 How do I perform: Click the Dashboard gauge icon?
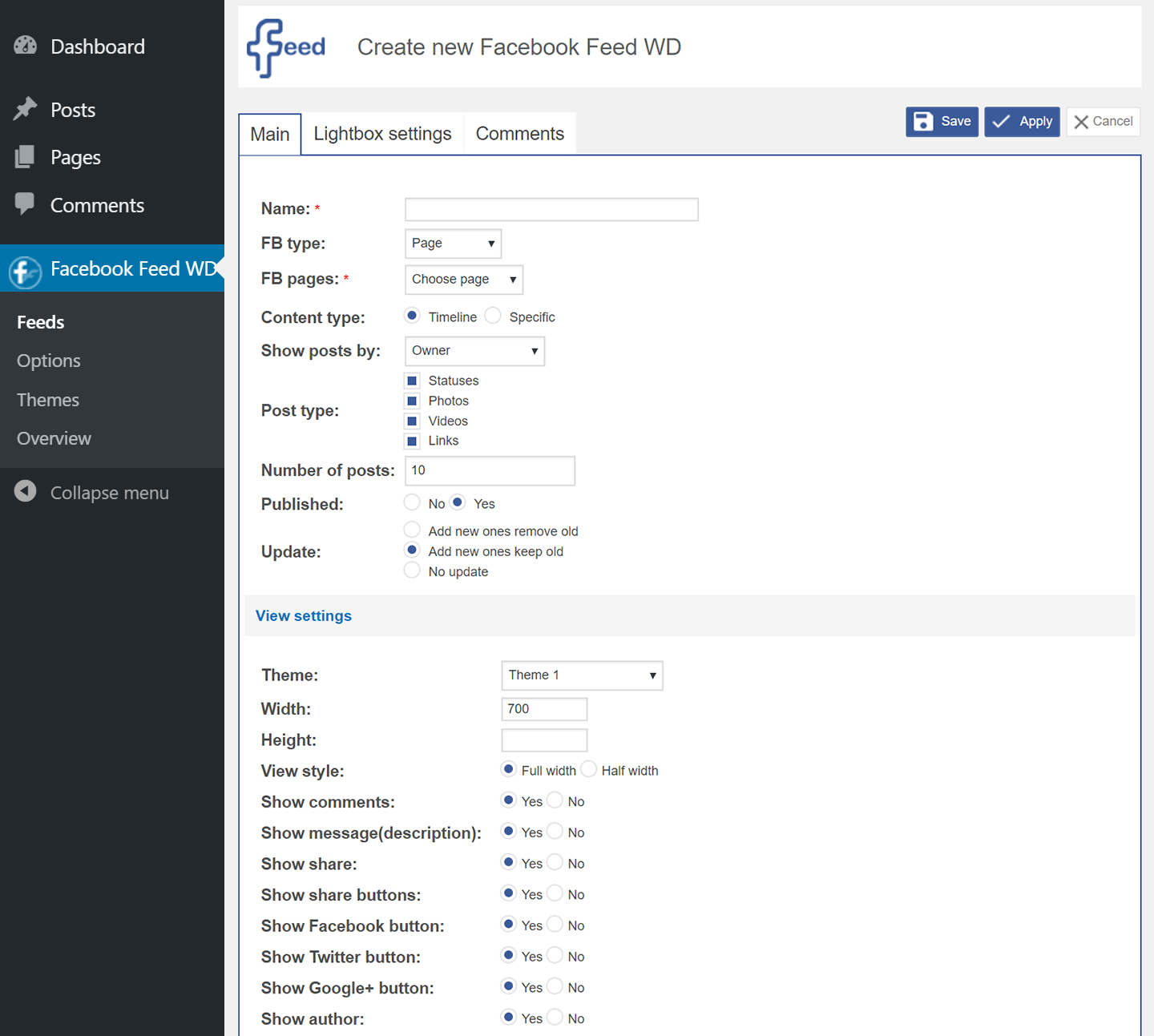pos(26,46)
